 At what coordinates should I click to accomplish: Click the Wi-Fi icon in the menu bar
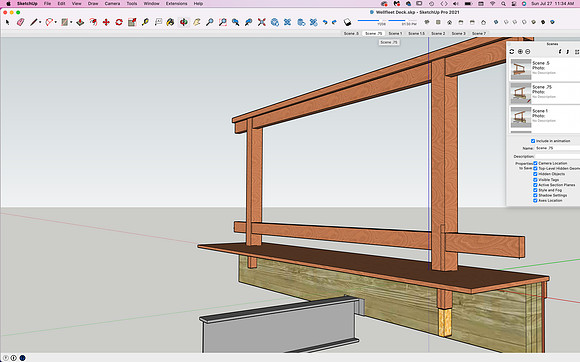pyautogui.click(x=492, y=3)
